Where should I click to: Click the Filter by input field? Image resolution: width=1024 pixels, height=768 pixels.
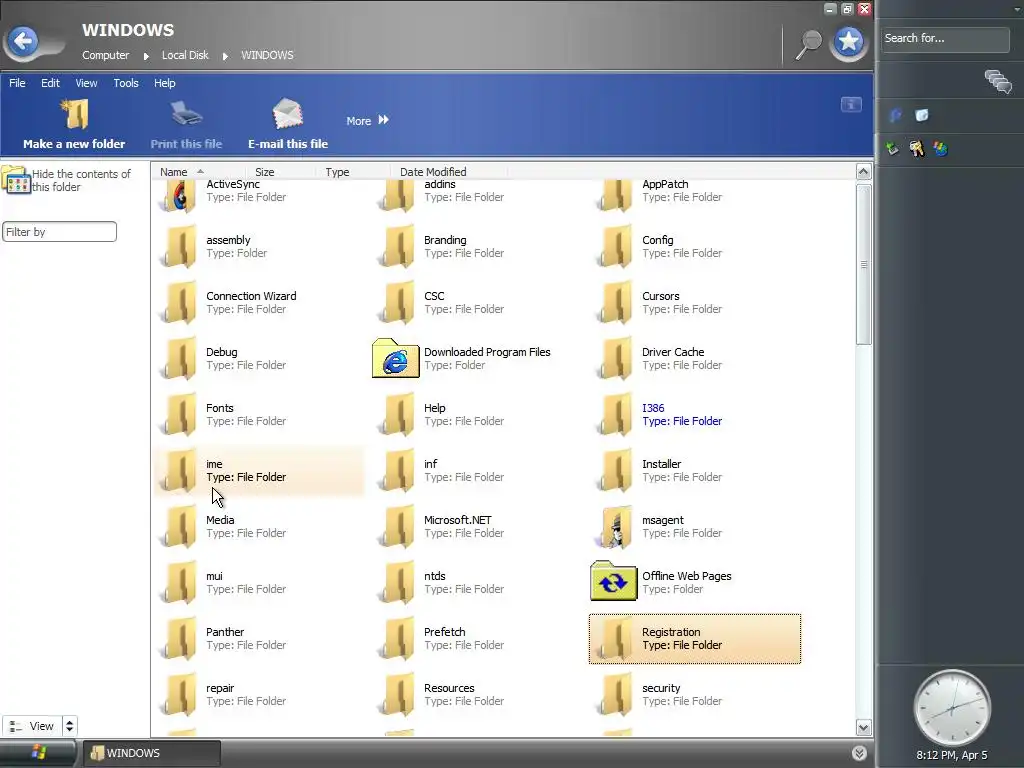click(x=59, y=232)
